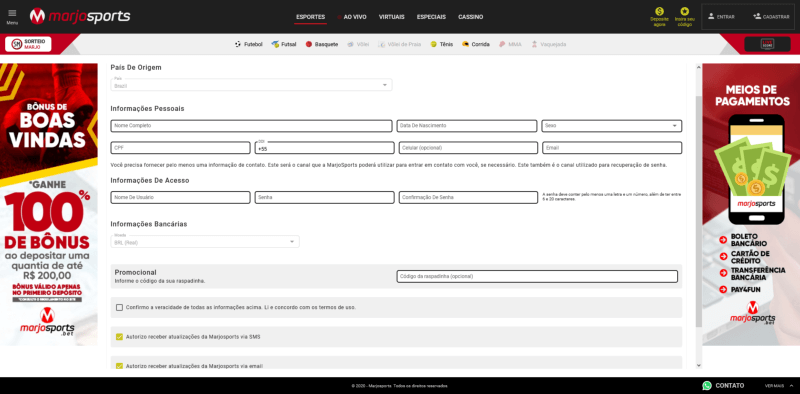This screenshot has width=800, height=394.
Task: Select the Basquete sport icon
Action: click(x=309, y=44)
